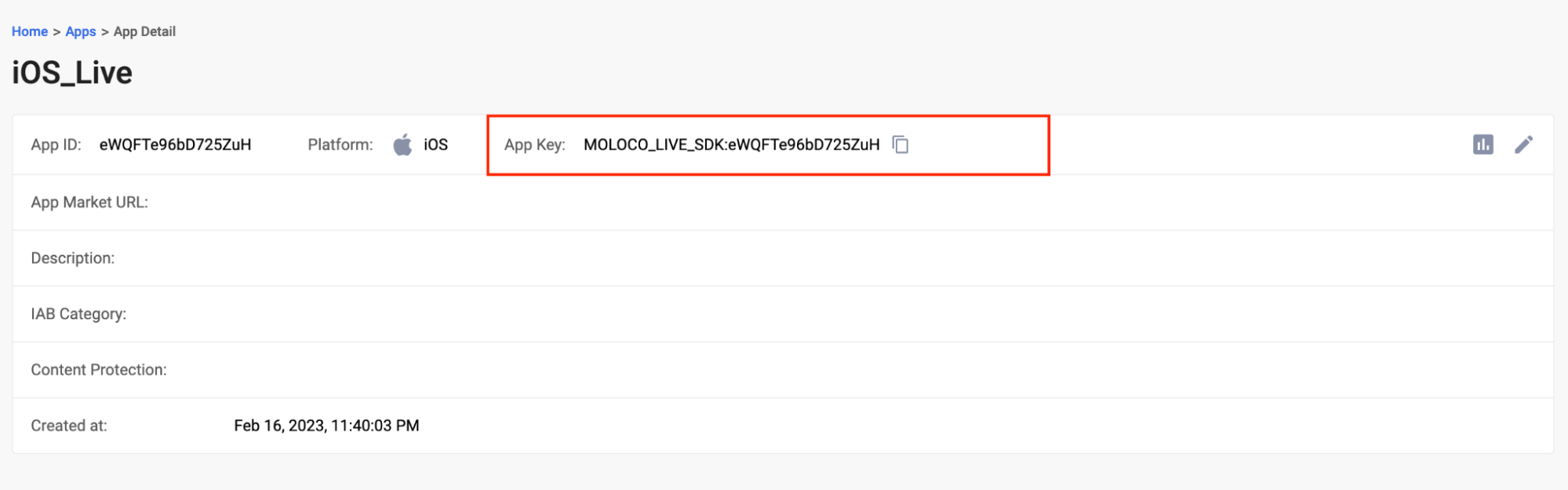
Task: Click the Created at label
Action: coord(69,426)
